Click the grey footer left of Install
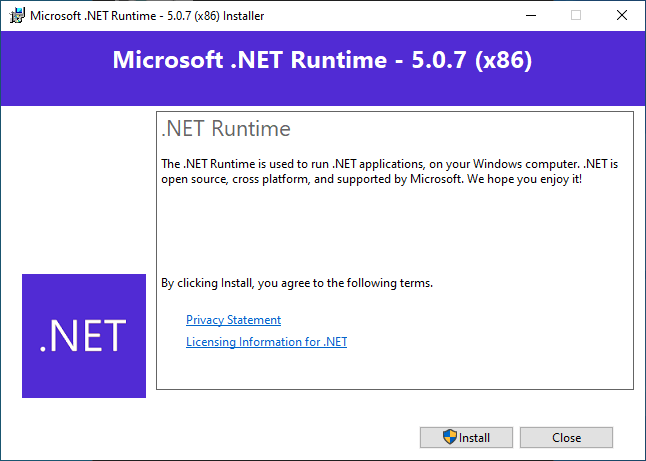This screenshot has width=646, height=461. 200,437
